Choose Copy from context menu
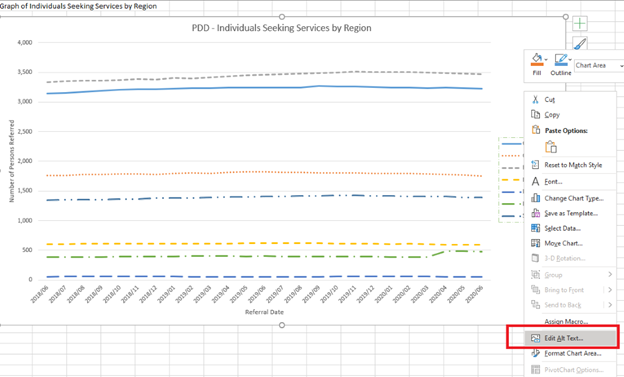The height and width of the screenshot is (377, 624). (552, 115)
